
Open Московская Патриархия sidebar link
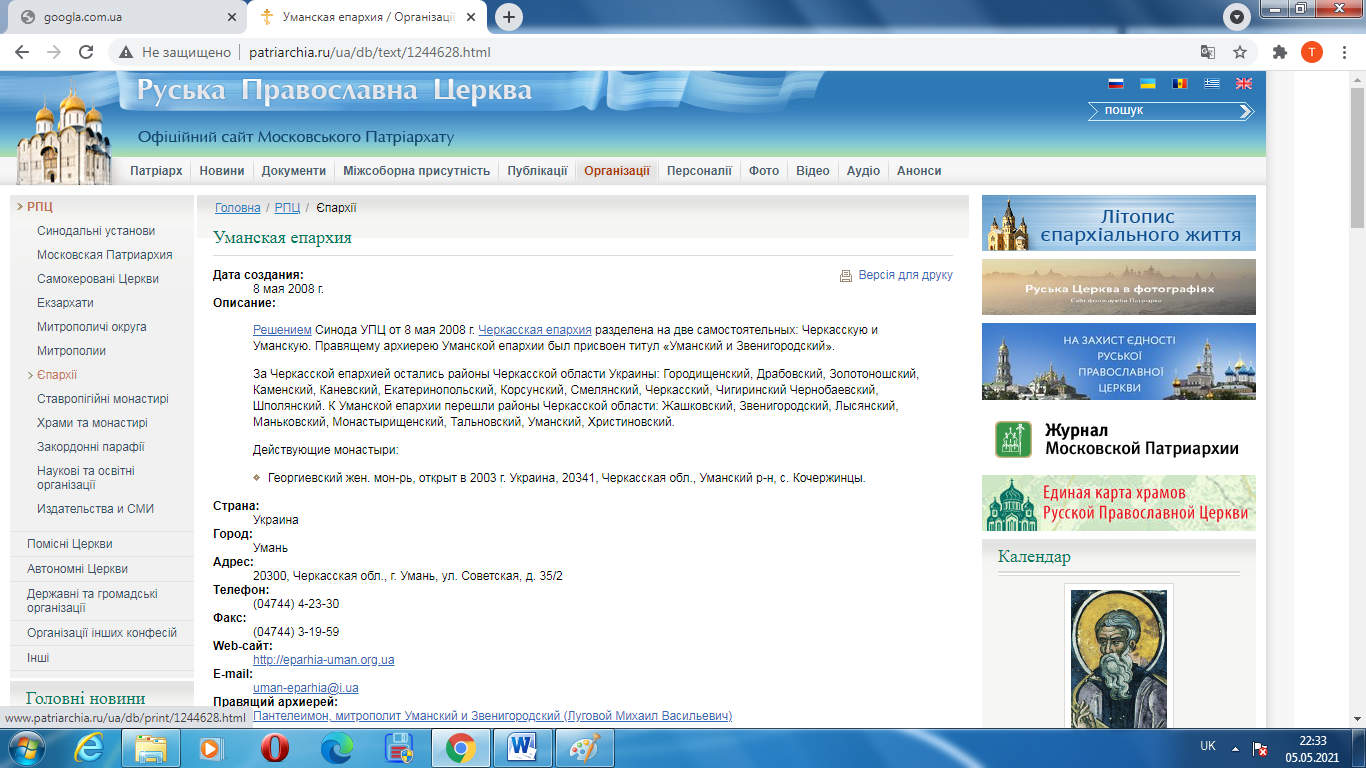click(x=105, y=255)
